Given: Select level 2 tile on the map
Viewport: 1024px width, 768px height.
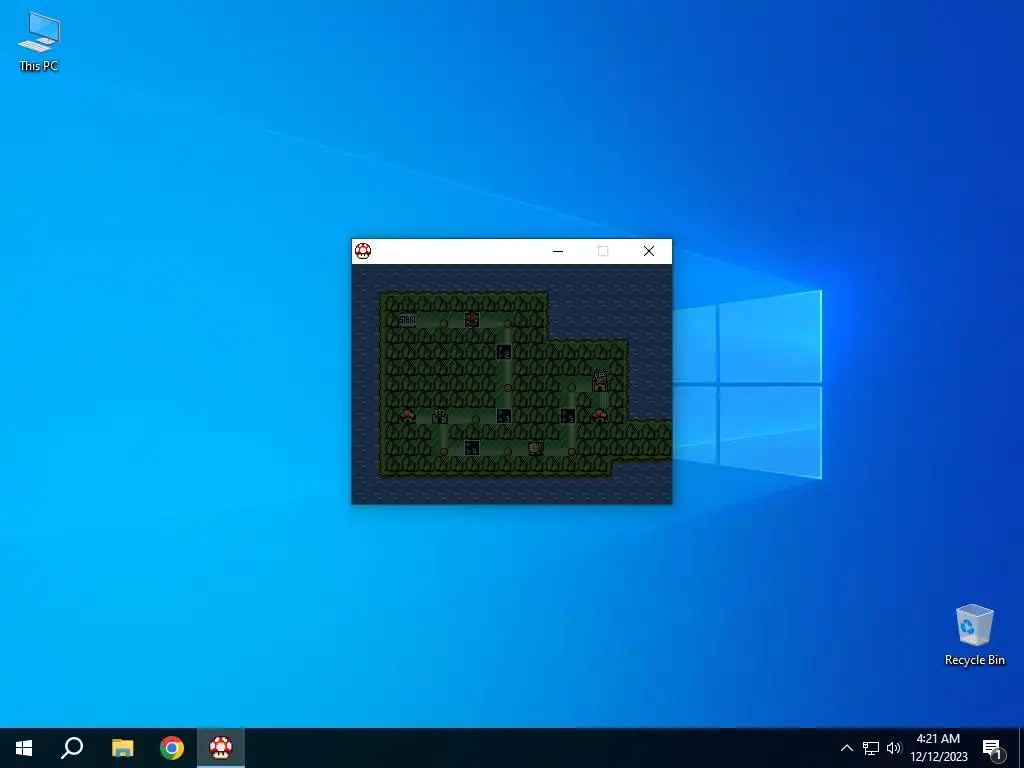Looking at the screenshot, I should coord(504,352).
